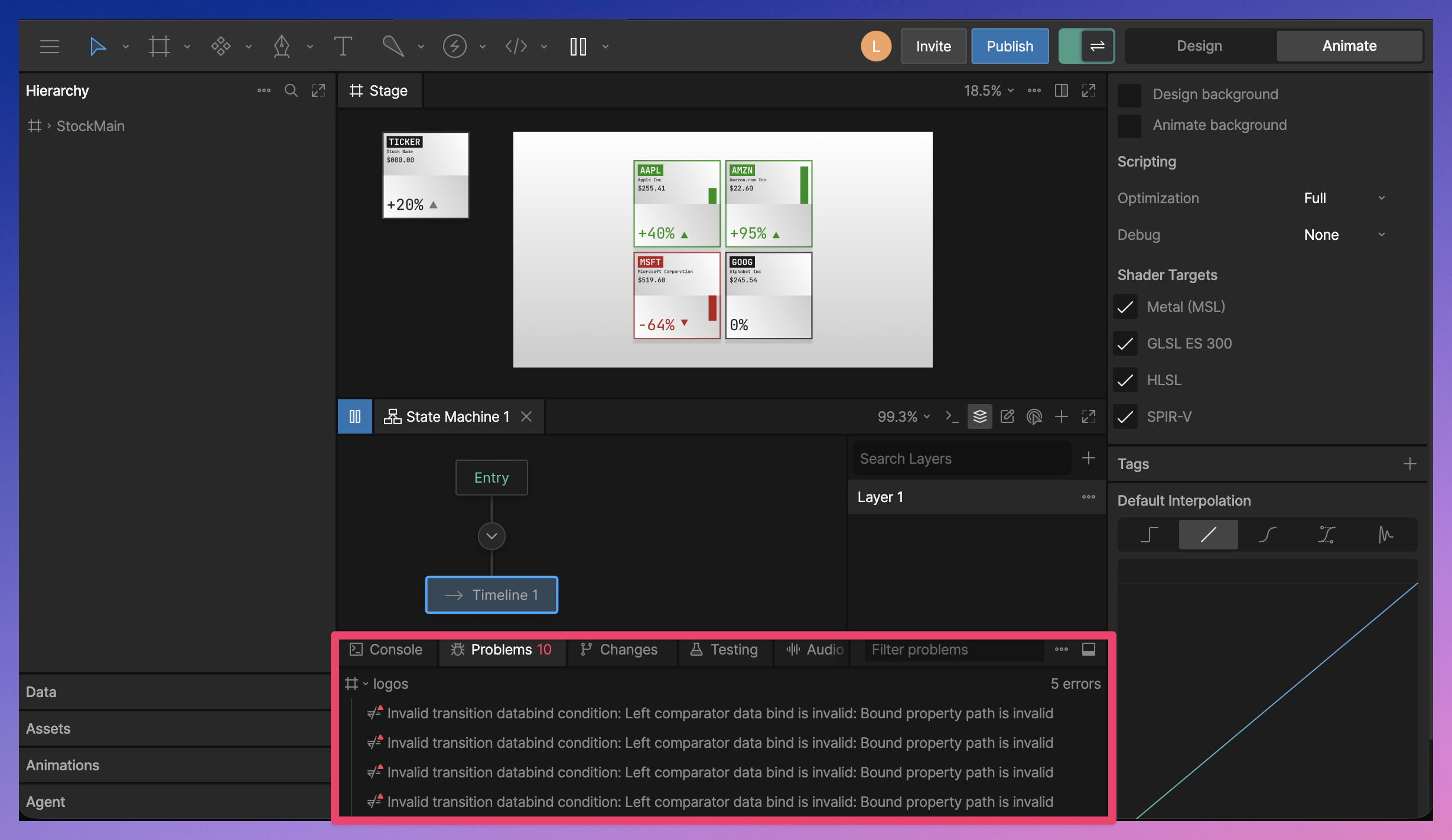Screen dimensions: 1452x840
Task: Open the code scripting tool
Action: (x=516, y=46)
